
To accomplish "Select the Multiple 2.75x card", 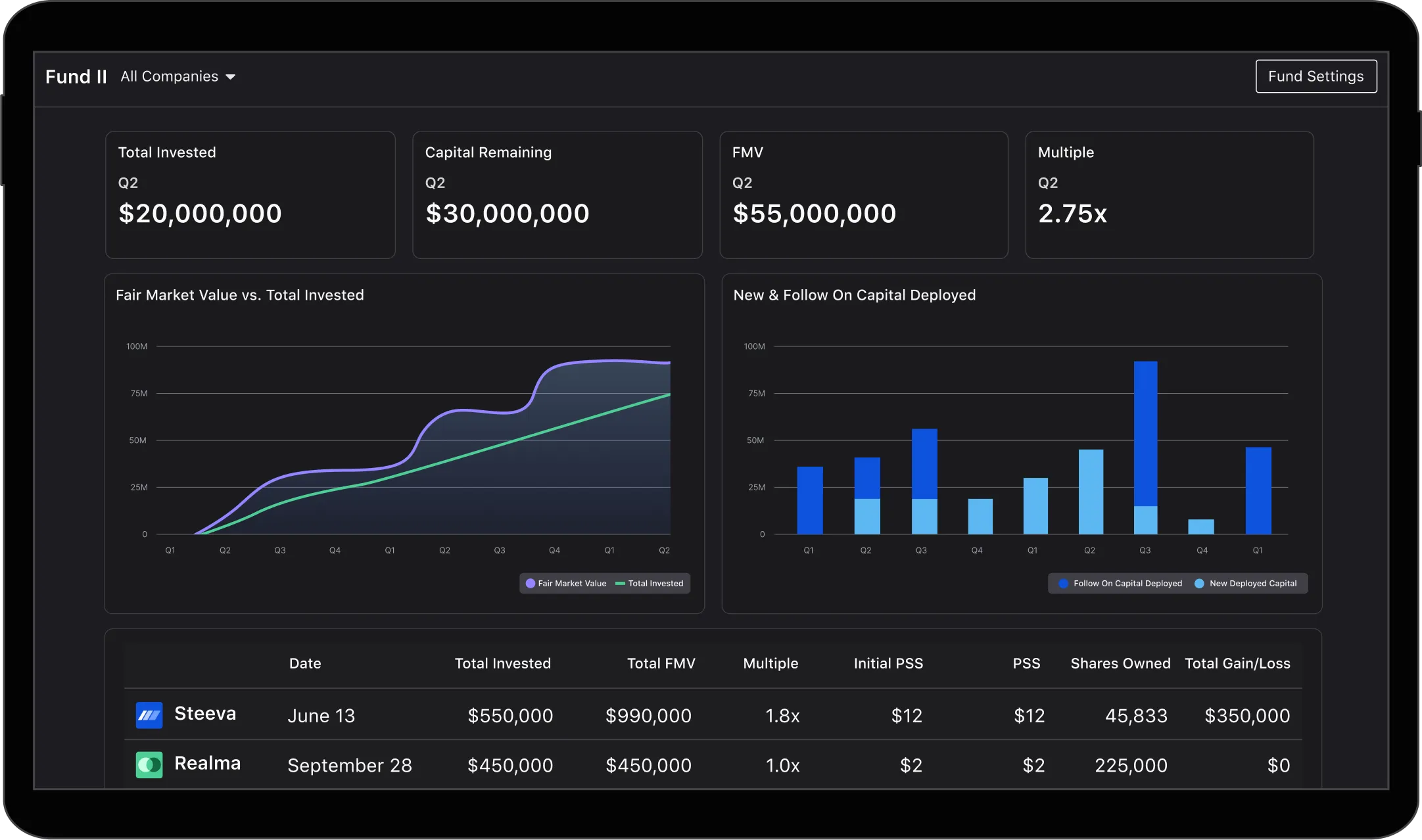I will pyautogui.click(x=1170, y=195).
